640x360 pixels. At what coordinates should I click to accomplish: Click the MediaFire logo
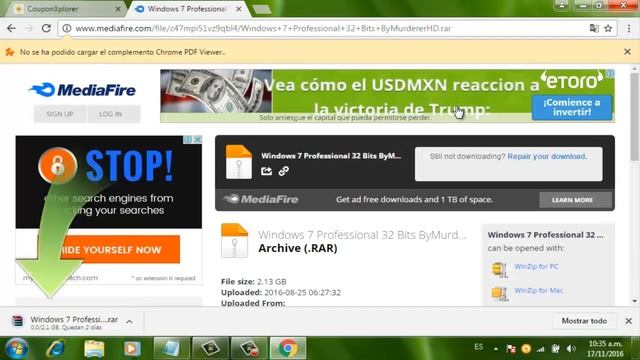pos(83,90)
